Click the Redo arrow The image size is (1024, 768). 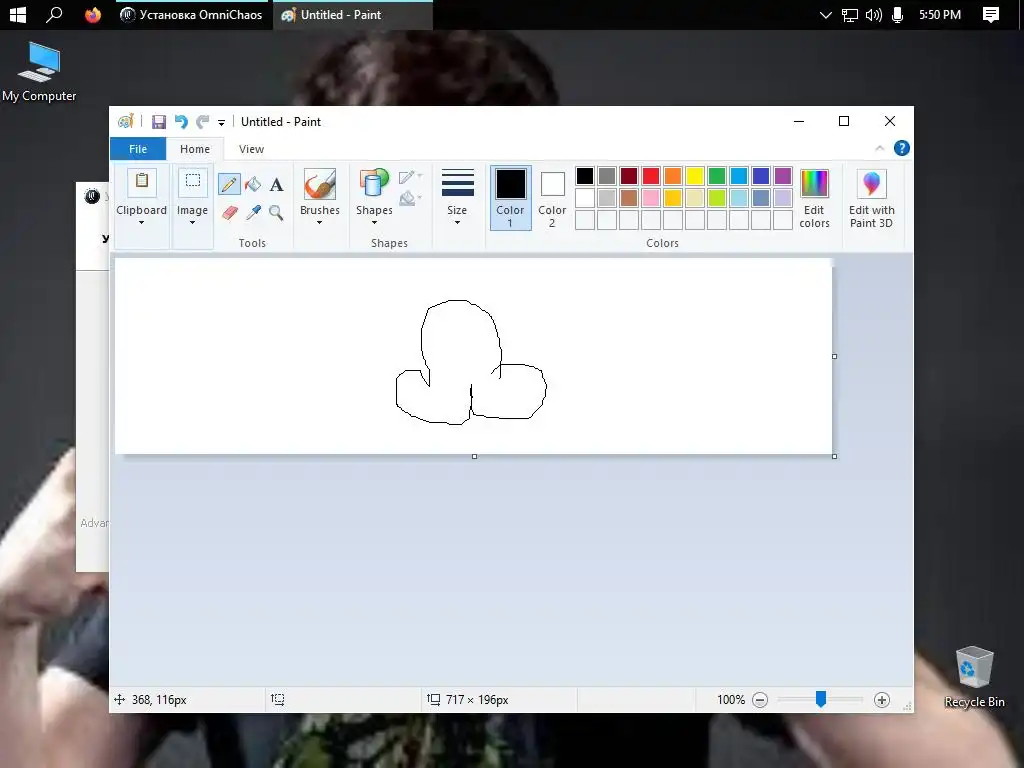(x=203, y=121)
